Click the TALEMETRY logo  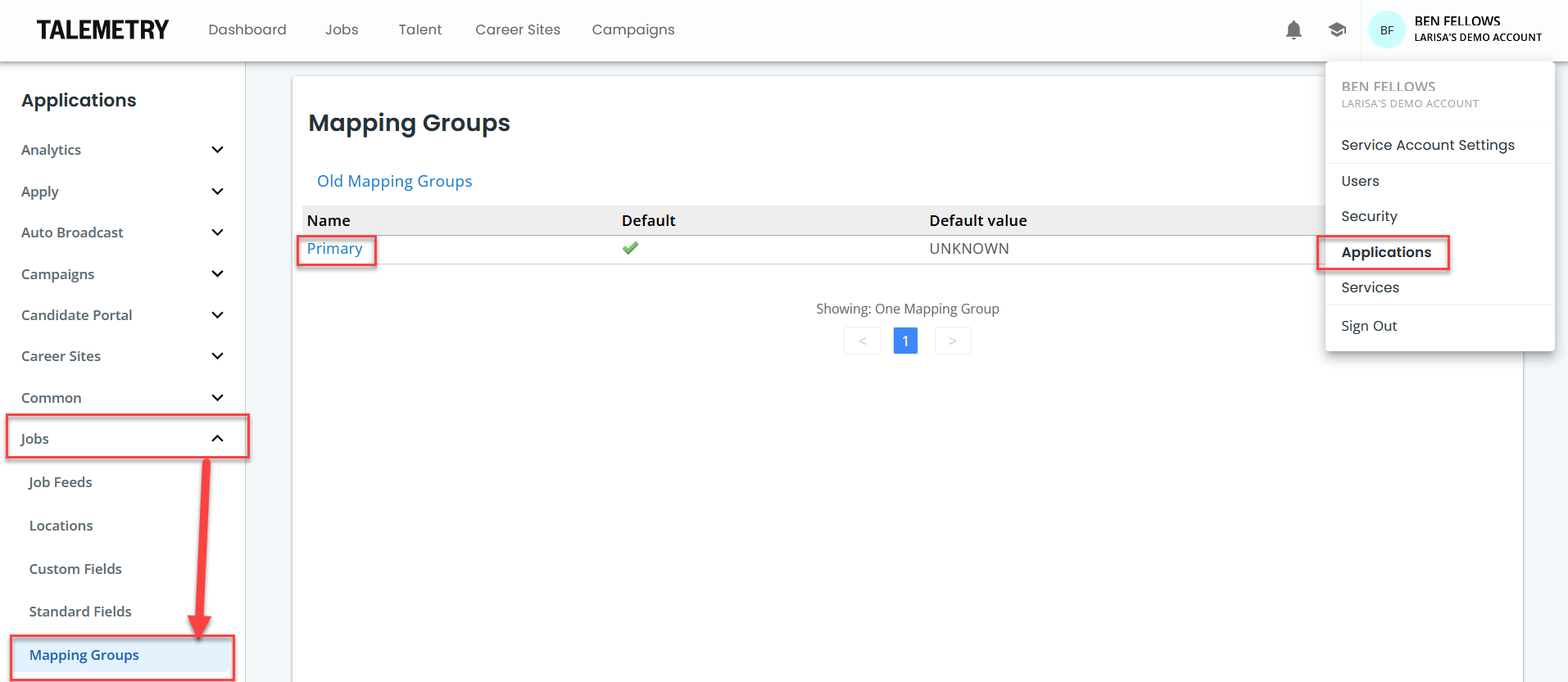[x=102, y=30]
